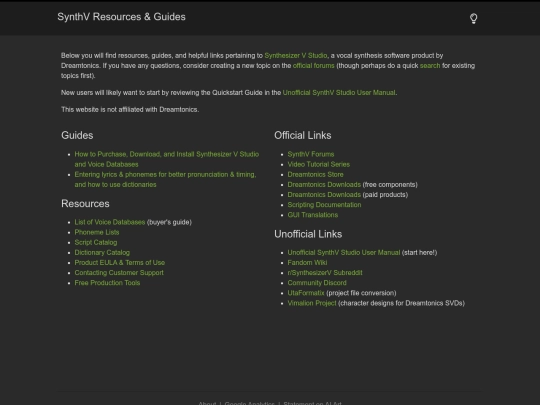Open Free Production Tools

point(107,283)
